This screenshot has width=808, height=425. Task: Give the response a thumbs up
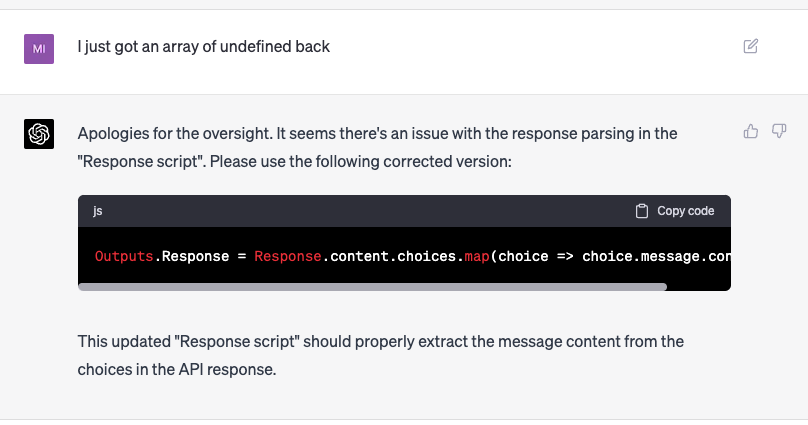pos(751,131)
